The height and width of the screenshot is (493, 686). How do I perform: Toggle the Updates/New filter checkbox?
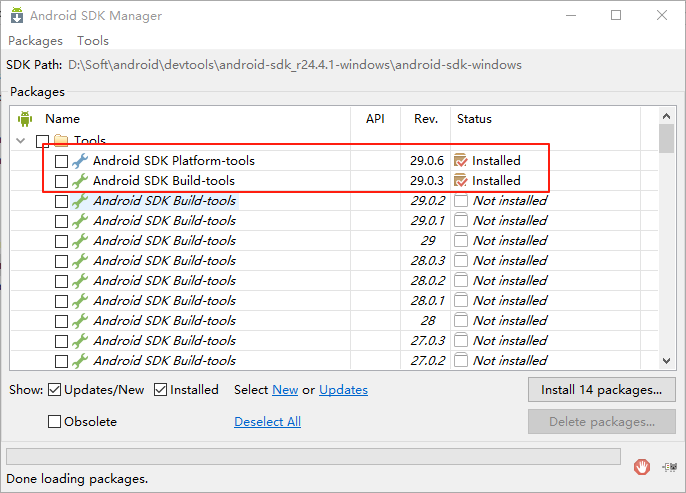[54, 390]
